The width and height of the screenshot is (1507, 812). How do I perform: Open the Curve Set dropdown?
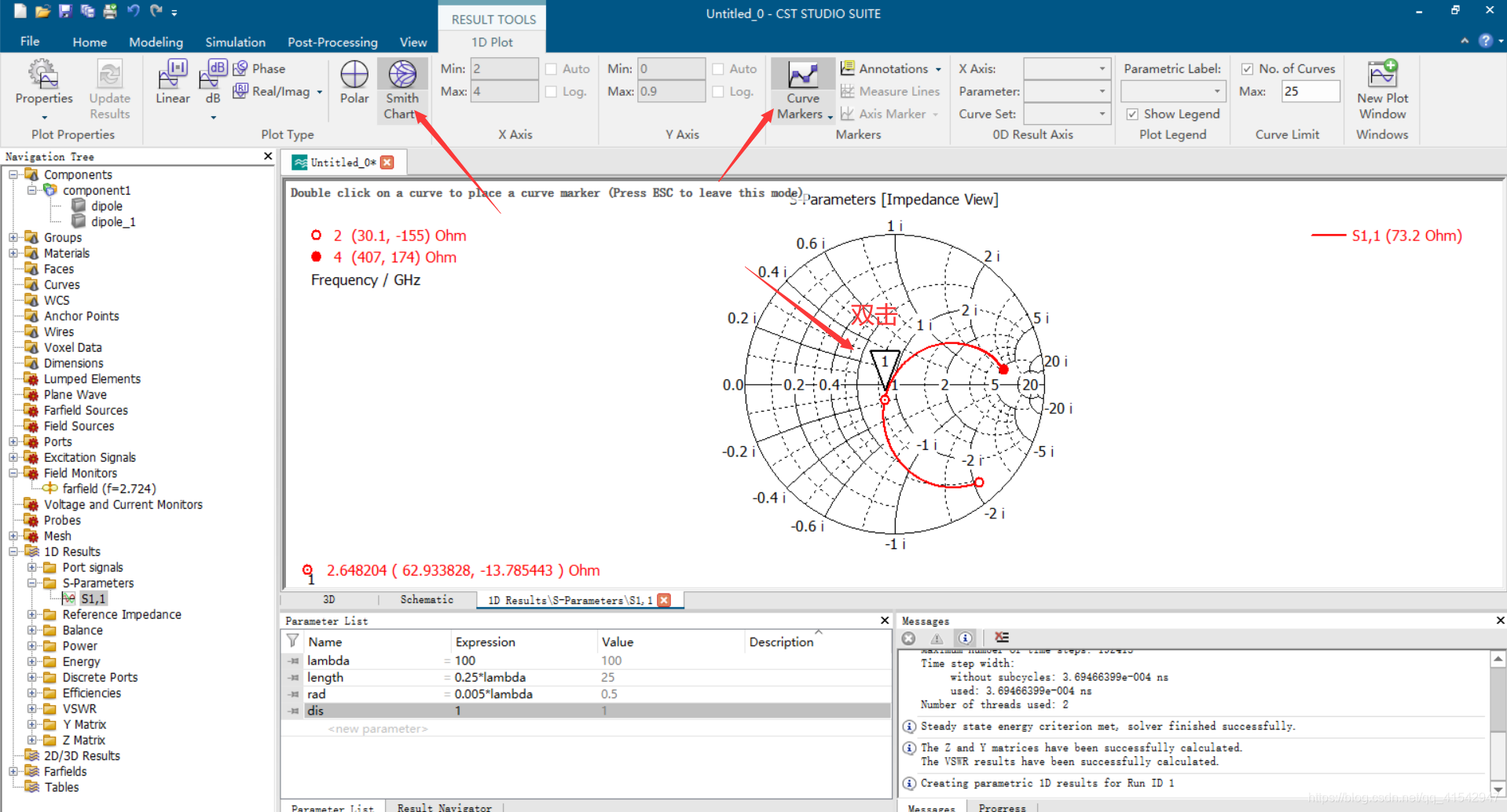tap(1067, 114)
